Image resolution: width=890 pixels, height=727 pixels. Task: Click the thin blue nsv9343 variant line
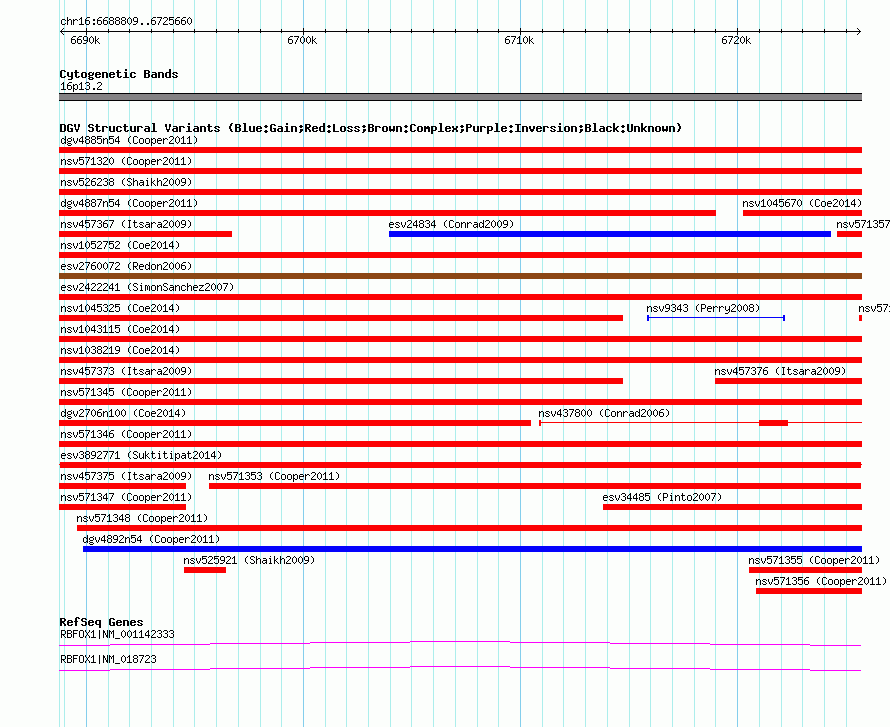tap(716, 318)
